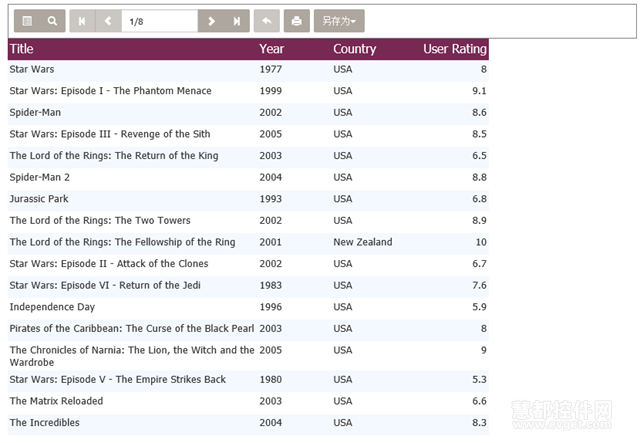Click the USA cell in Independence Day row
Screen dimensions: 640x443
[x=342, y=307]
